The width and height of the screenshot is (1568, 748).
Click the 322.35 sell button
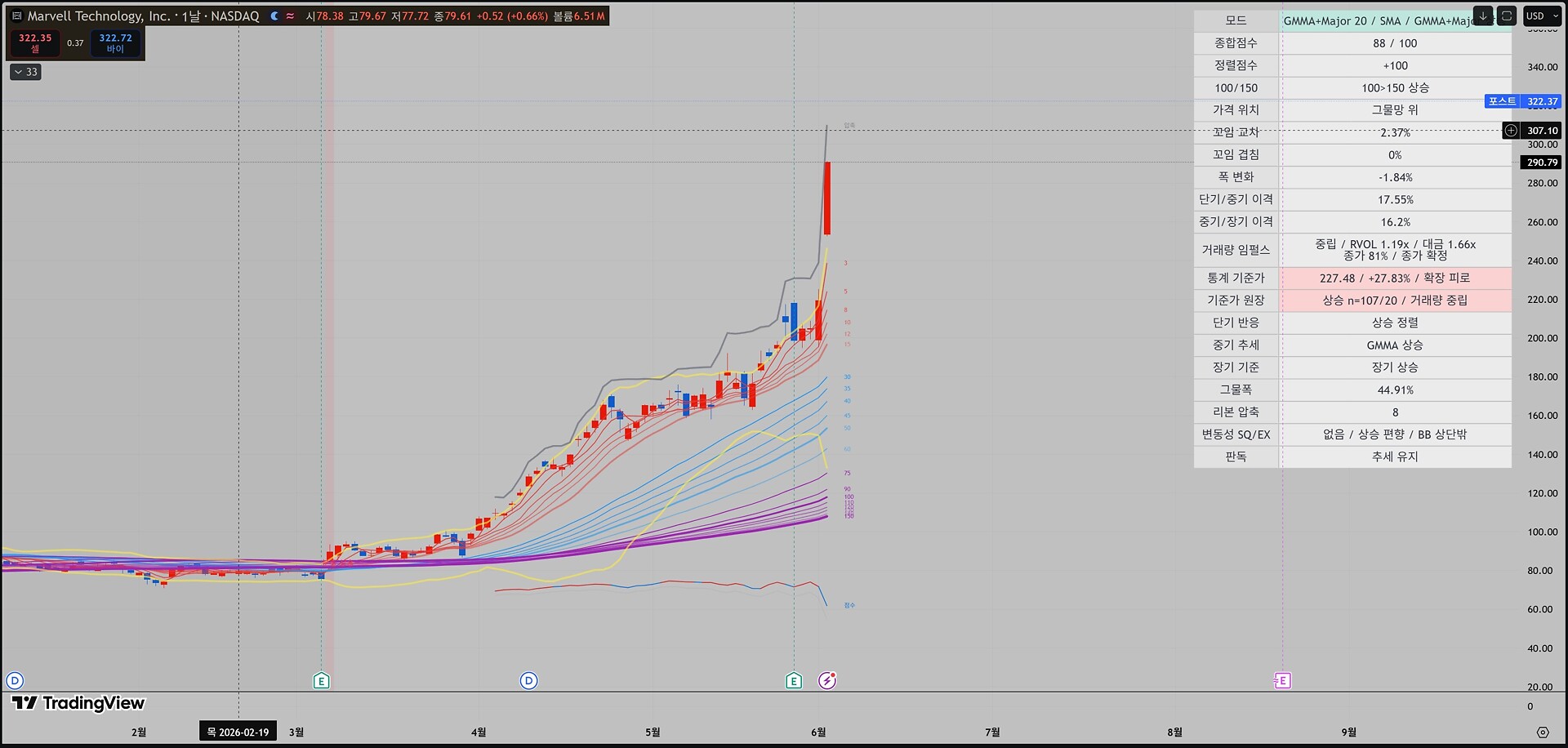coord(35,43)
